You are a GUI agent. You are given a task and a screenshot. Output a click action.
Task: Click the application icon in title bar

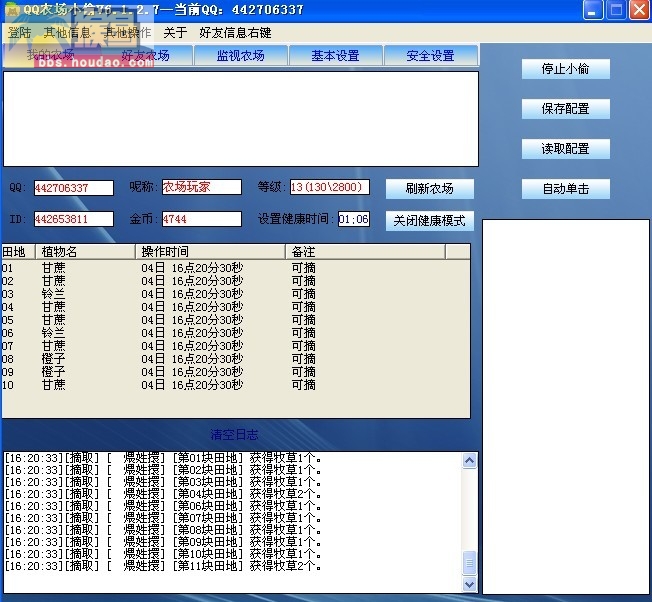tap(12, 10)
